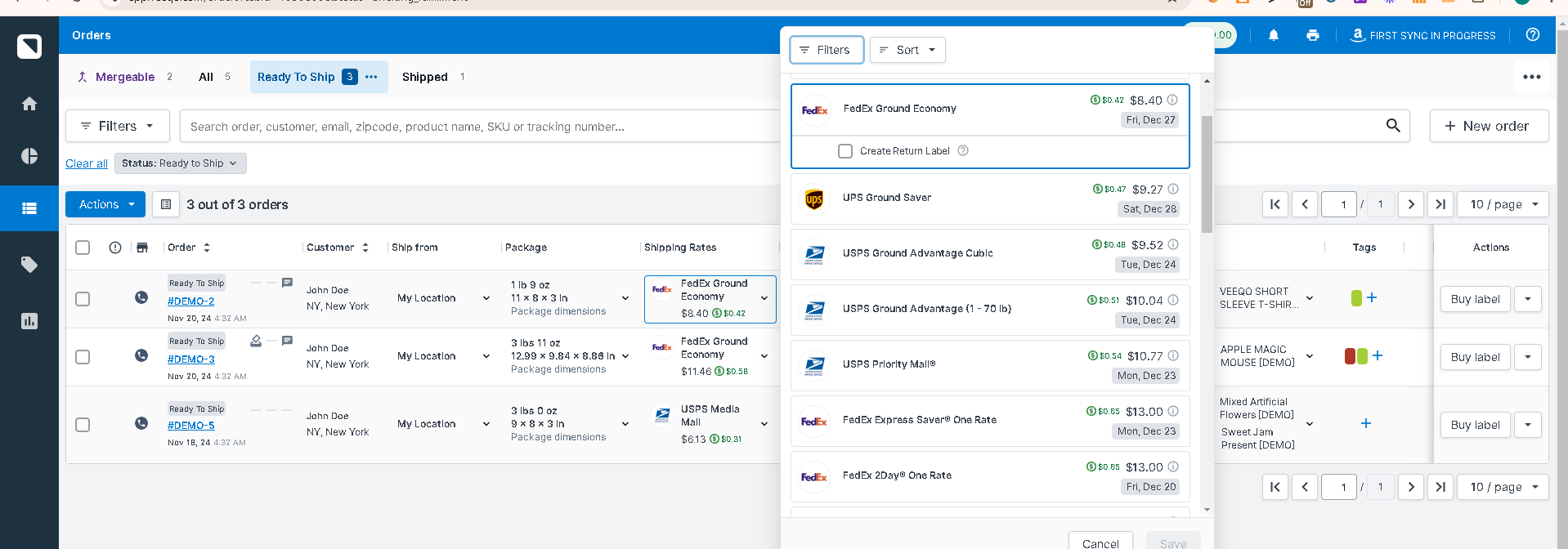
Task: Open Ready To Ship tab options dots
Action: pos(372,77)
